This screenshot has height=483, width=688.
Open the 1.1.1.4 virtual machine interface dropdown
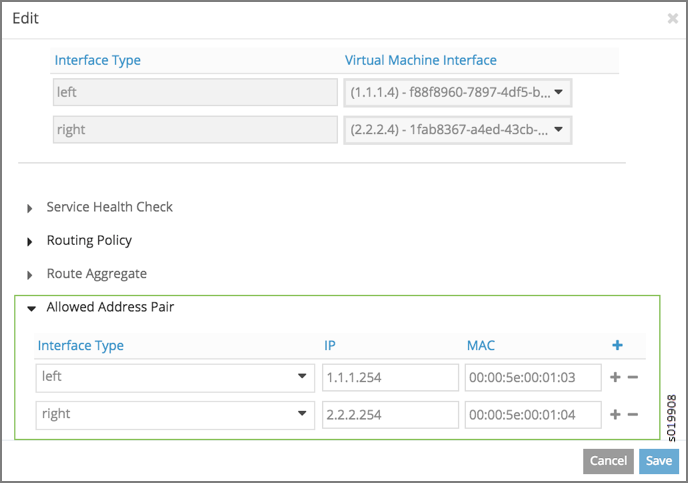coord(457,93)
